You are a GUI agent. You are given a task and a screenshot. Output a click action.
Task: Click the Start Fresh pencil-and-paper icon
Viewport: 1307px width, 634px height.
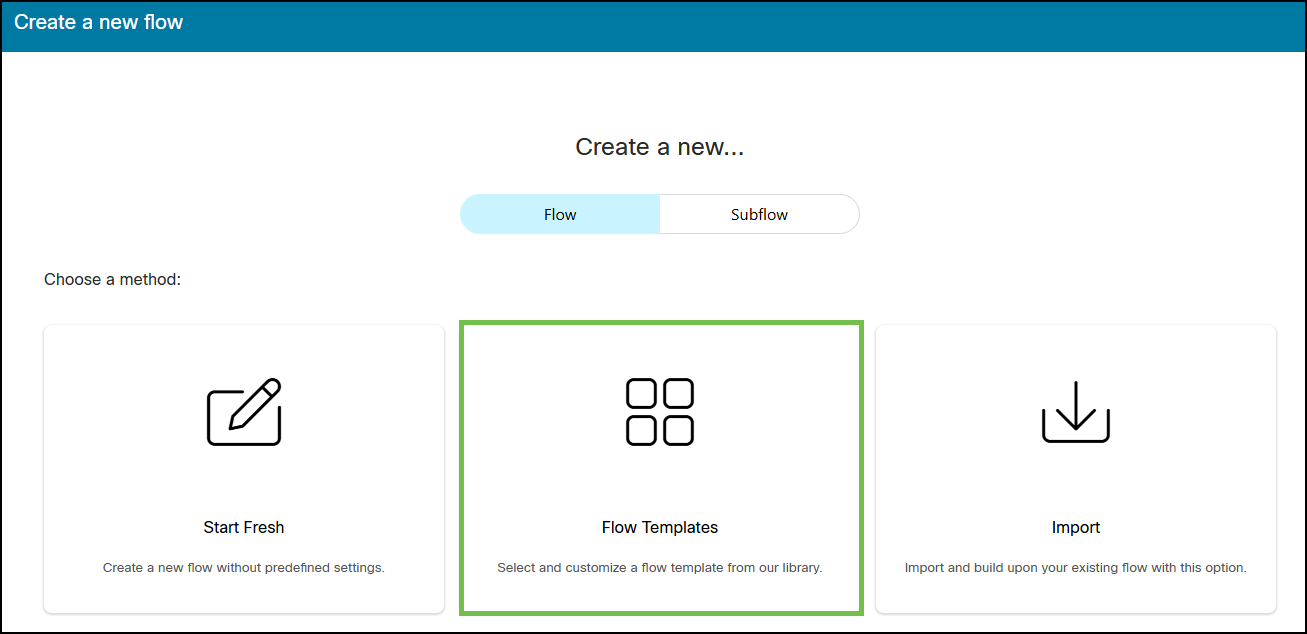coord(244,412)
